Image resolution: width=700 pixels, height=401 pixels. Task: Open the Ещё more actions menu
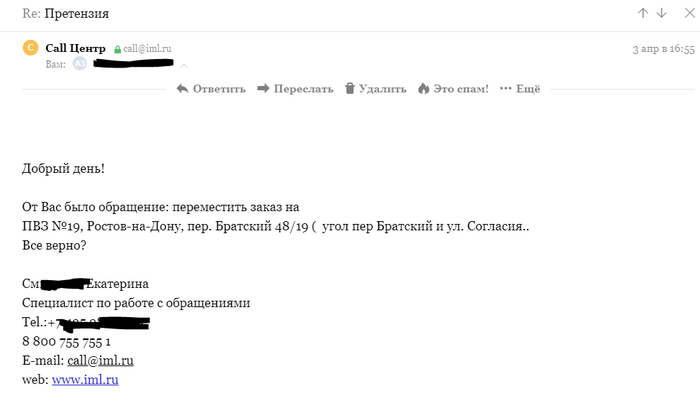(x=520, y=89)
